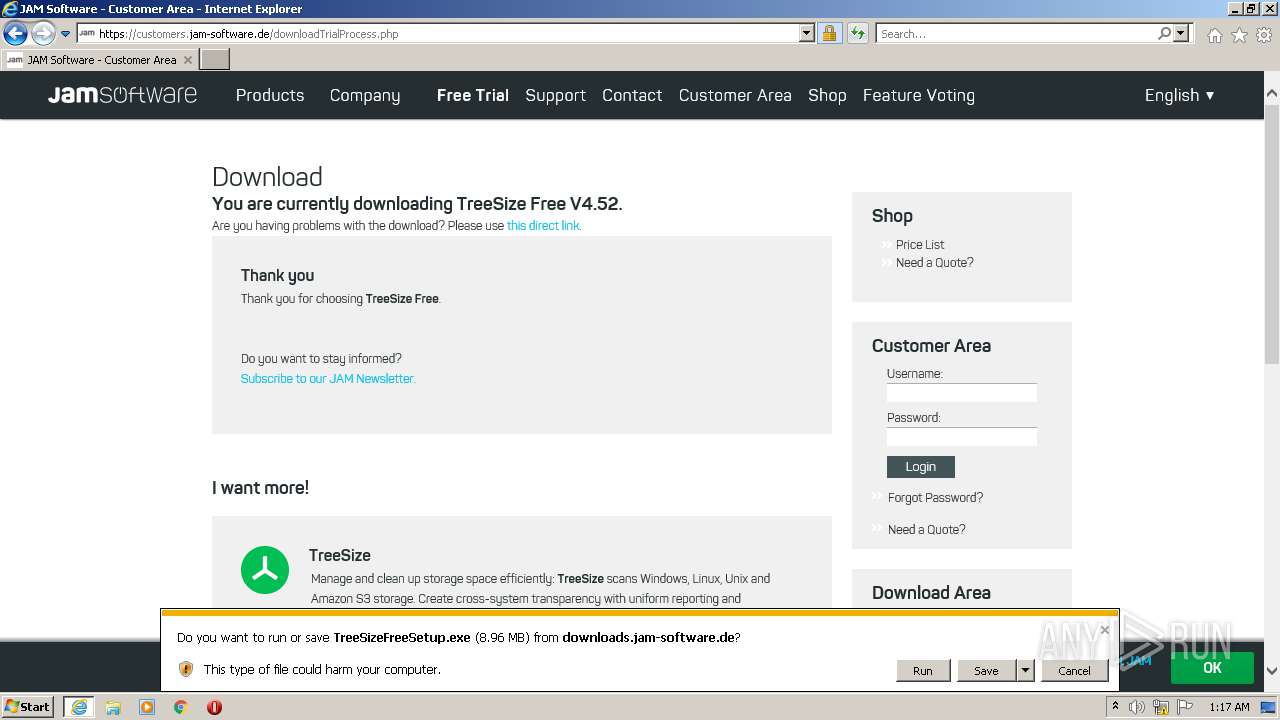Viewport: 1280px width, 720px height.
Task: Open the Support menu item
Action: click(555, 95)
